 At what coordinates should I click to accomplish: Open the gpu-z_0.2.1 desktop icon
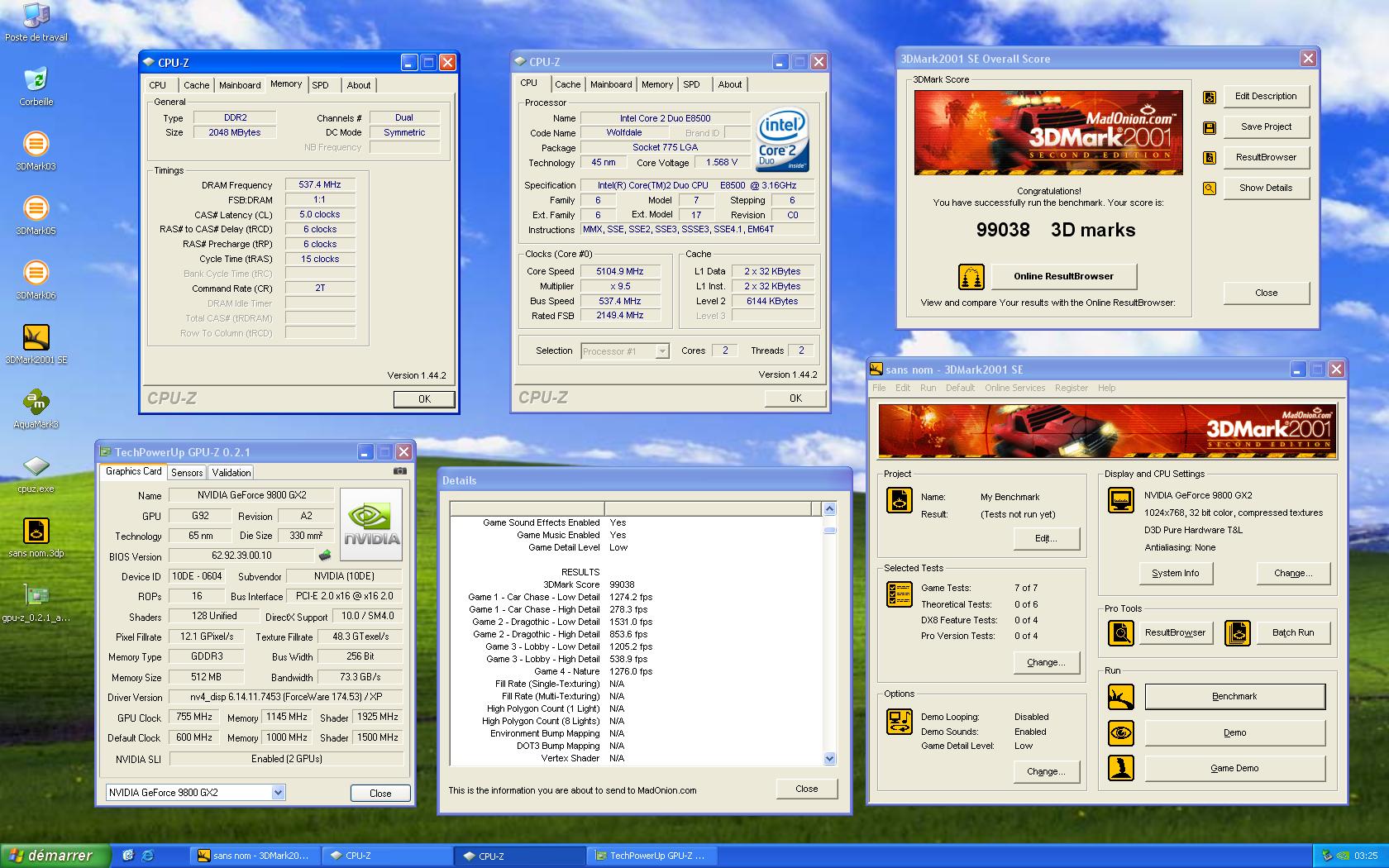[36, 602]
